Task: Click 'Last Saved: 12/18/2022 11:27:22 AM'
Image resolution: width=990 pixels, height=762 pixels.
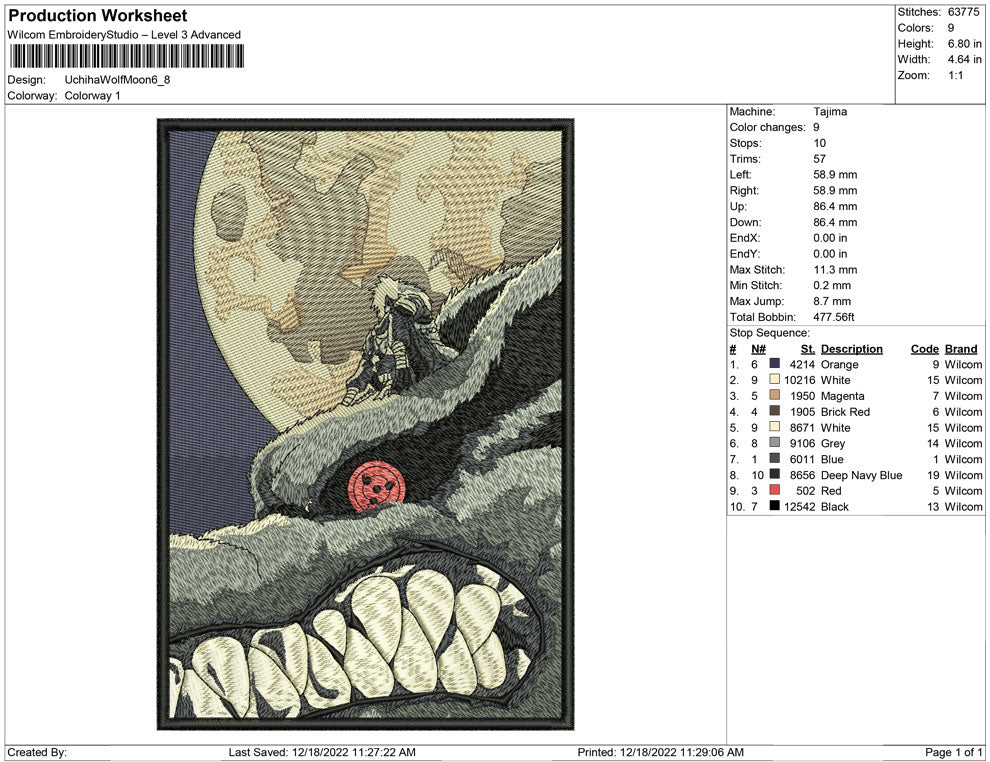Action: click(x=322, y=752)
